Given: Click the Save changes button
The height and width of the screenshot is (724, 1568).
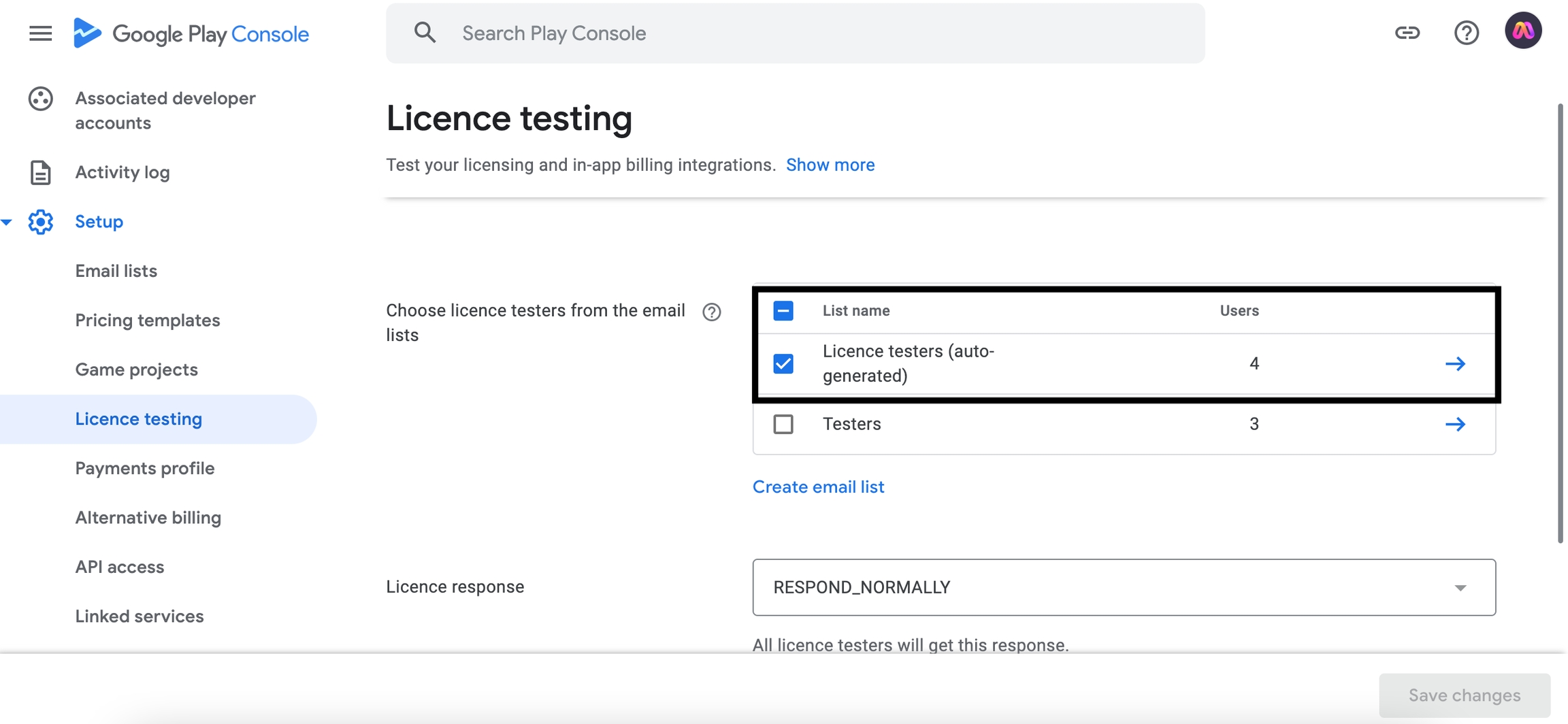Looking at the screenshot, I should (x=1464, y=695).
